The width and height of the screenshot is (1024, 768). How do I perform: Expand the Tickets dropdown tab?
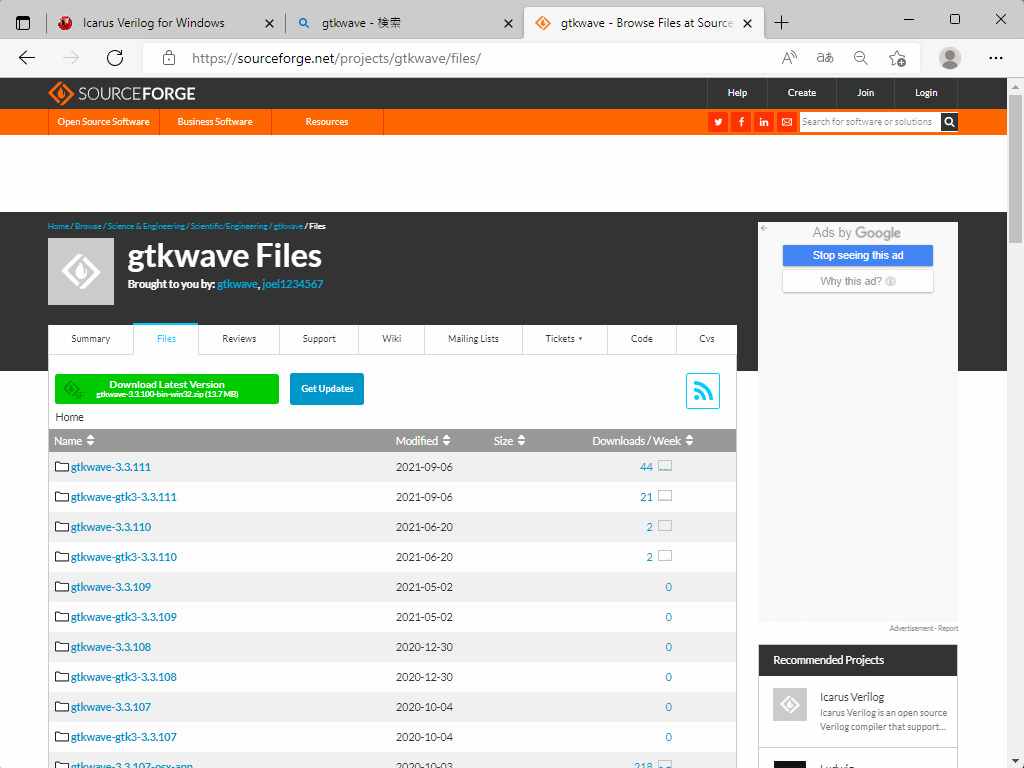[564, 339]
